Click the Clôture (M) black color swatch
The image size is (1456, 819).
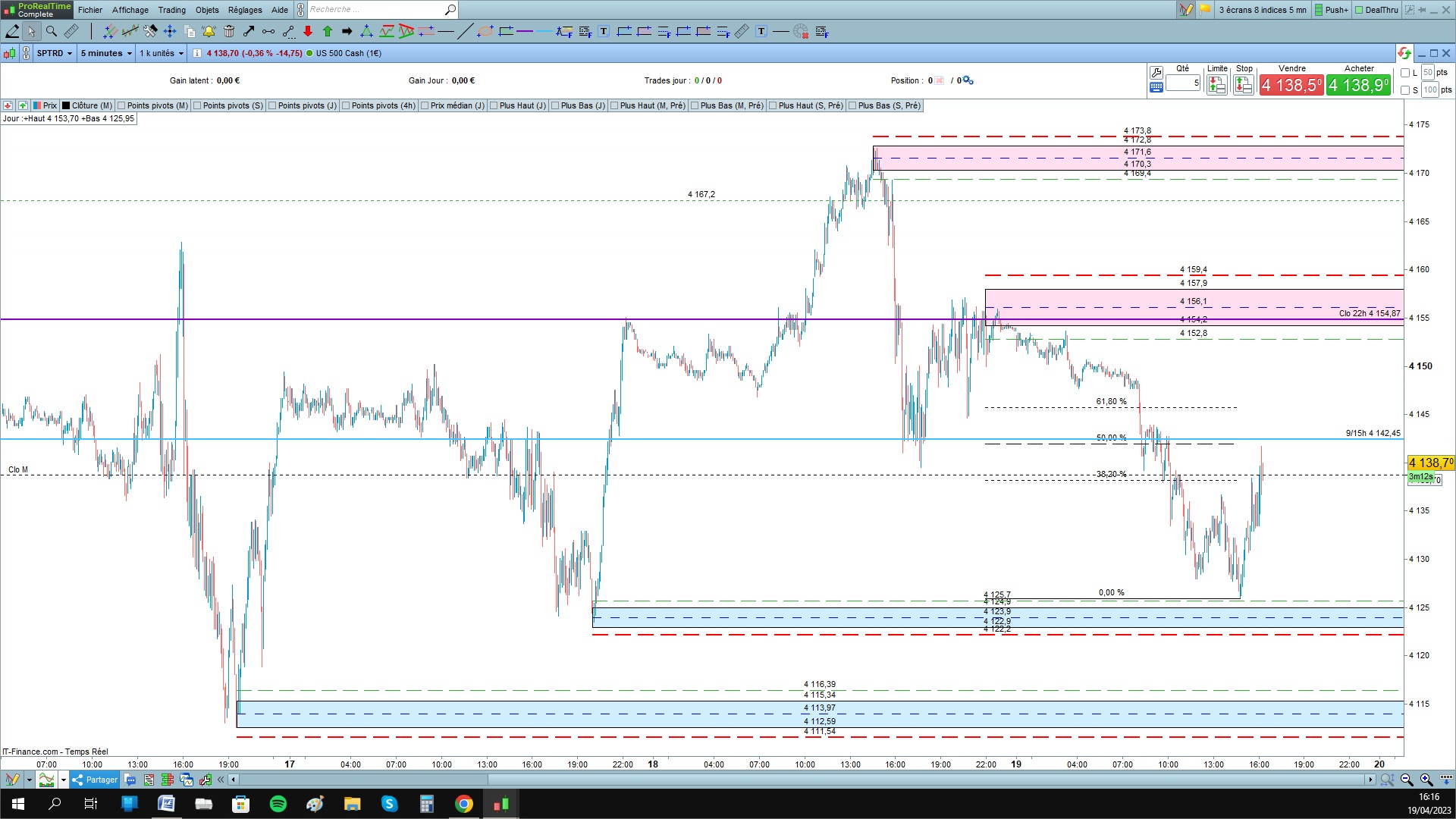pos(66,105)
